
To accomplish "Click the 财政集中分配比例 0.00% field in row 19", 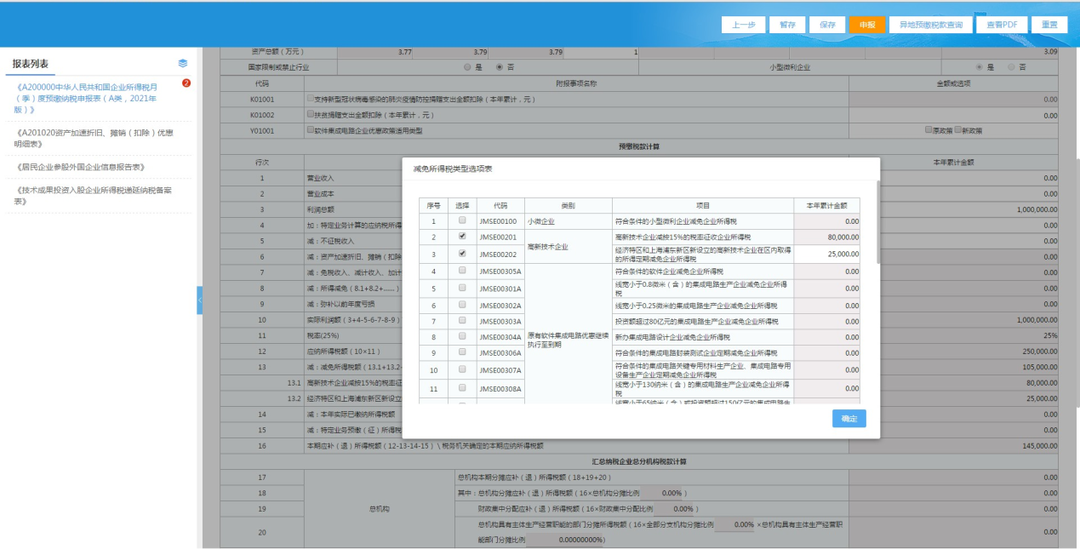I will coord(675,508).
